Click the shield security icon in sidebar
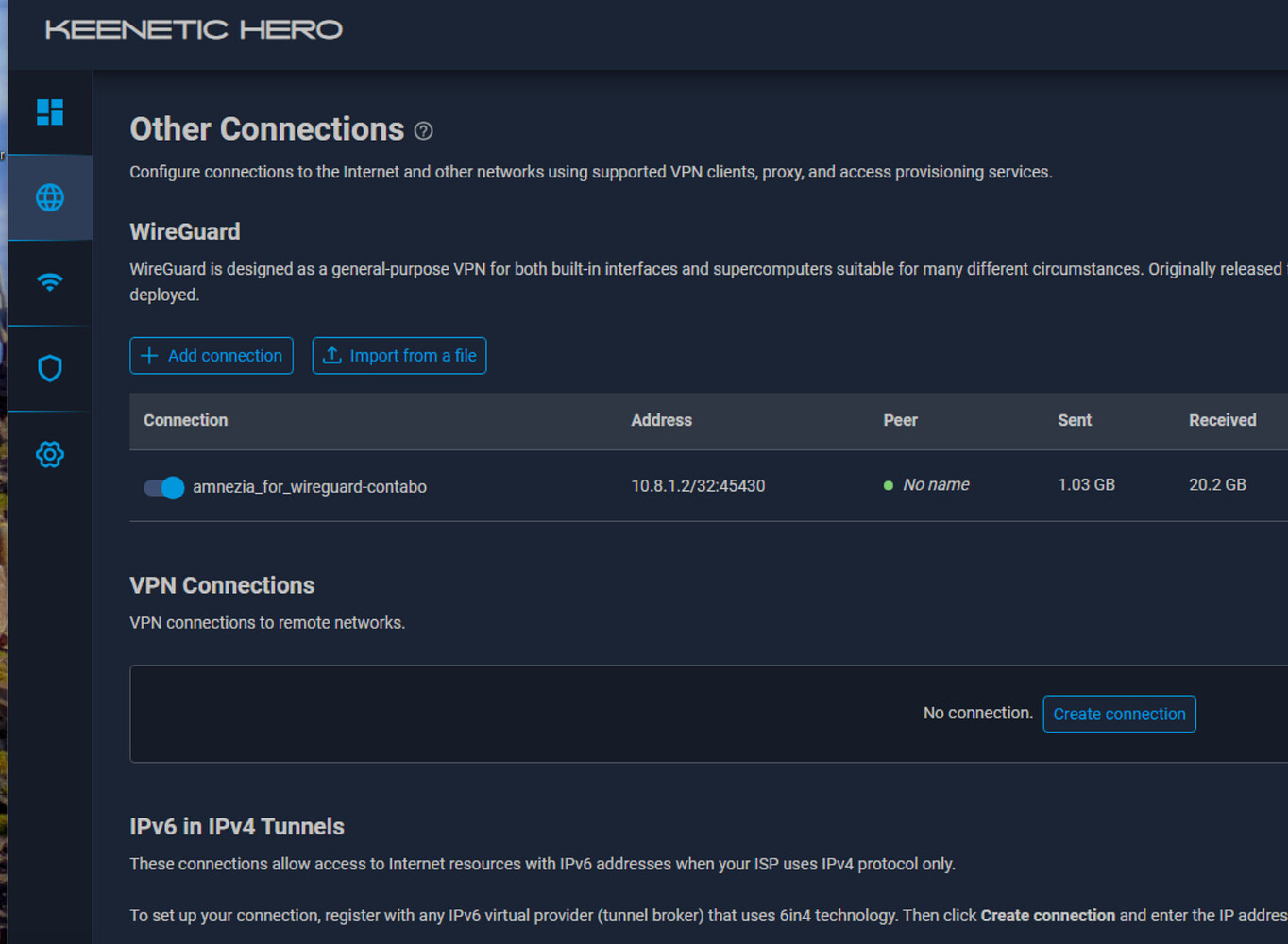 (50, 368)
